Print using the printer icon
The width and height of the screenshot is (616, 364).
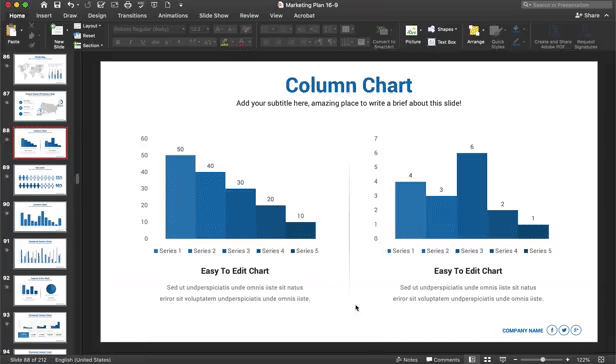pyautogui.click(x=128, y=5)
